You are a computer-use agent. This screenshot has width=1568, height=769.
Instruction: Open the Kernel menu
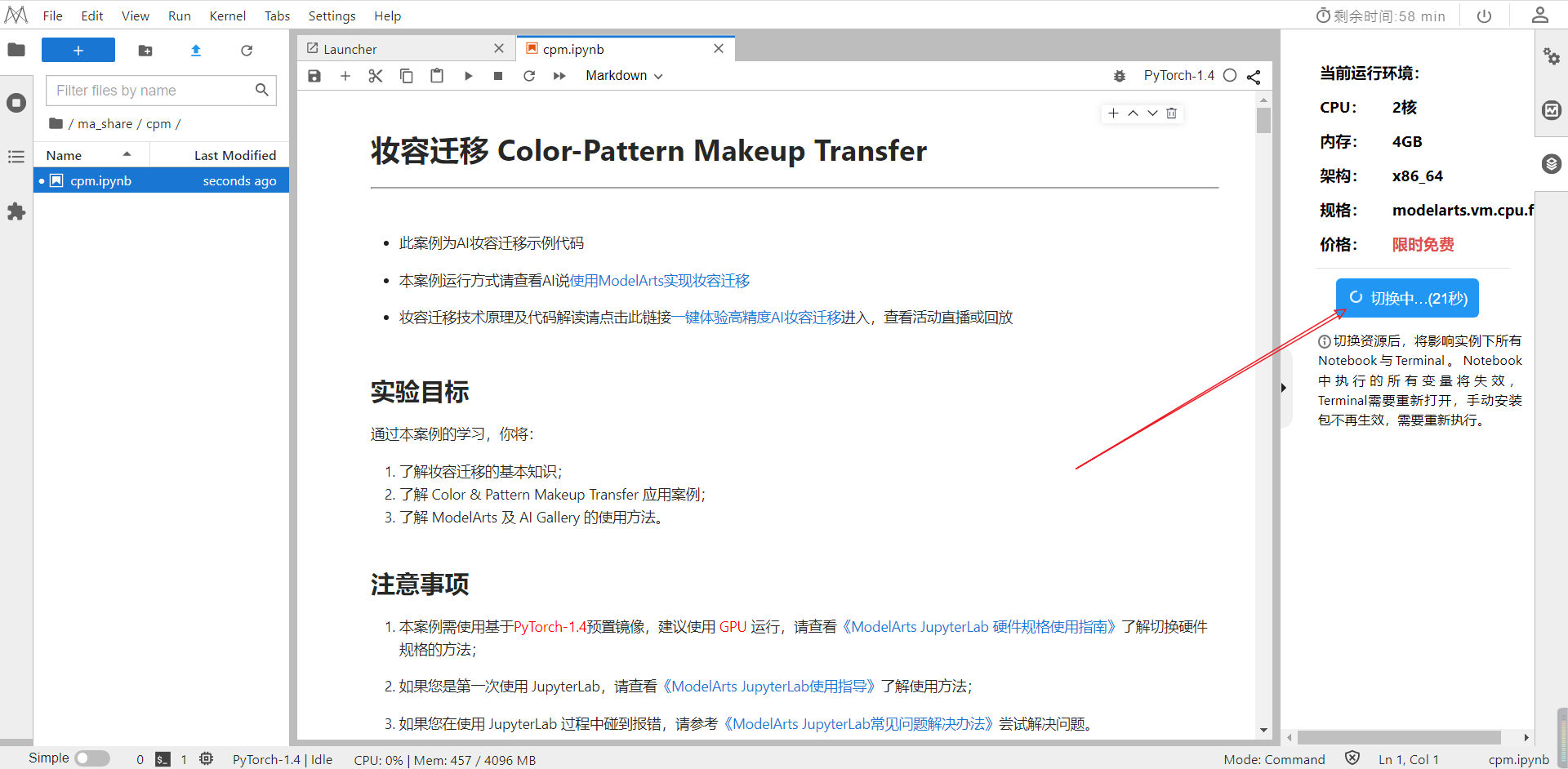(x=228, y=16)
